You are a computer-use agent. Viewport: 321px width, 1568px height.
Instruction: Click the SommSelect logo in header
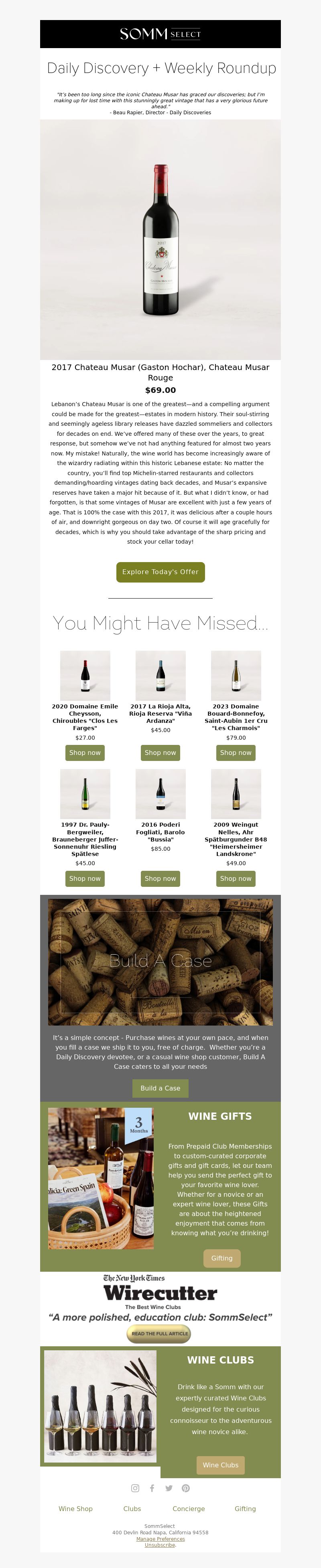point(160,34)
